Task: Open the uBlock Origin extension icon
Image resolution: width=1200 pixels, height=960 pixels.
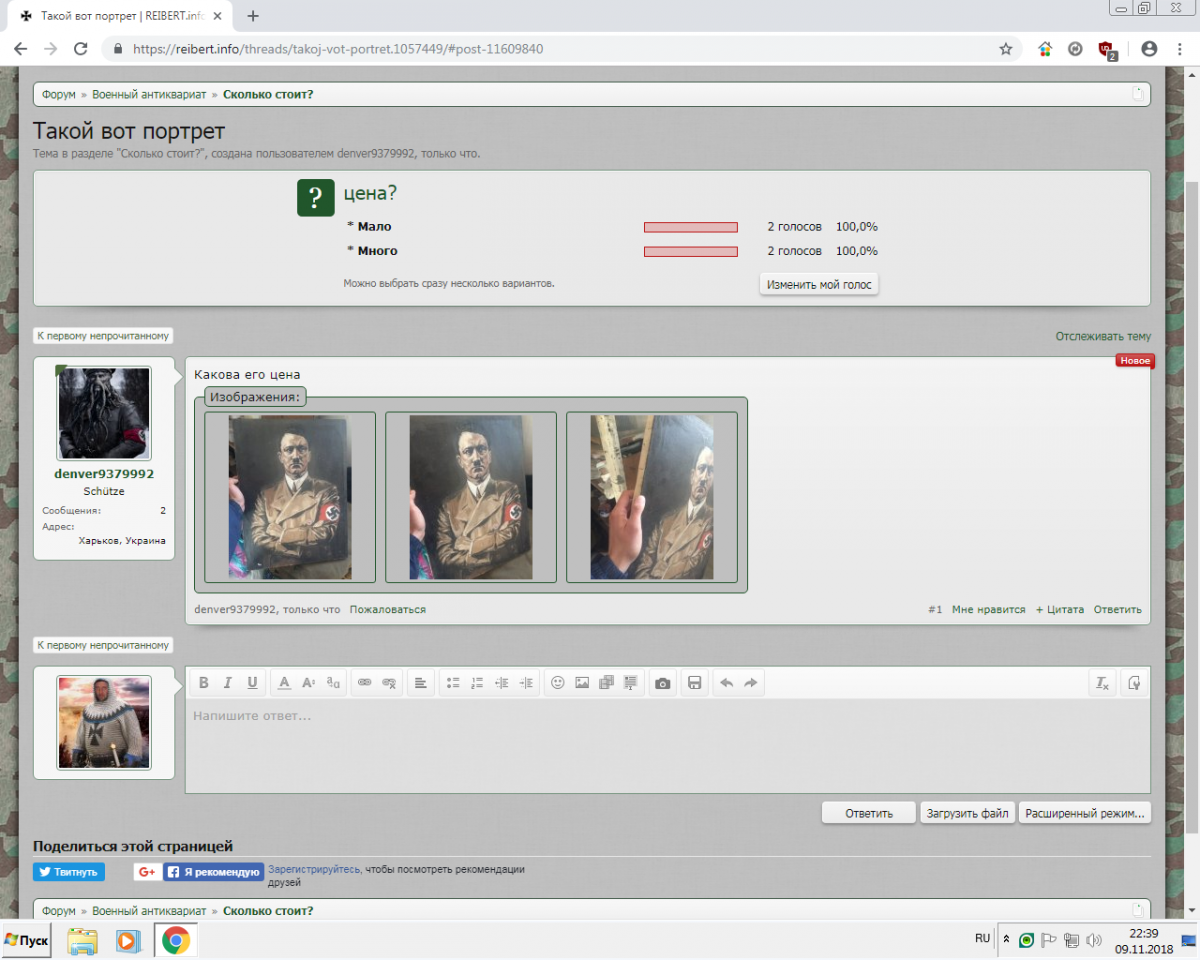Action: click(1106, 48)
